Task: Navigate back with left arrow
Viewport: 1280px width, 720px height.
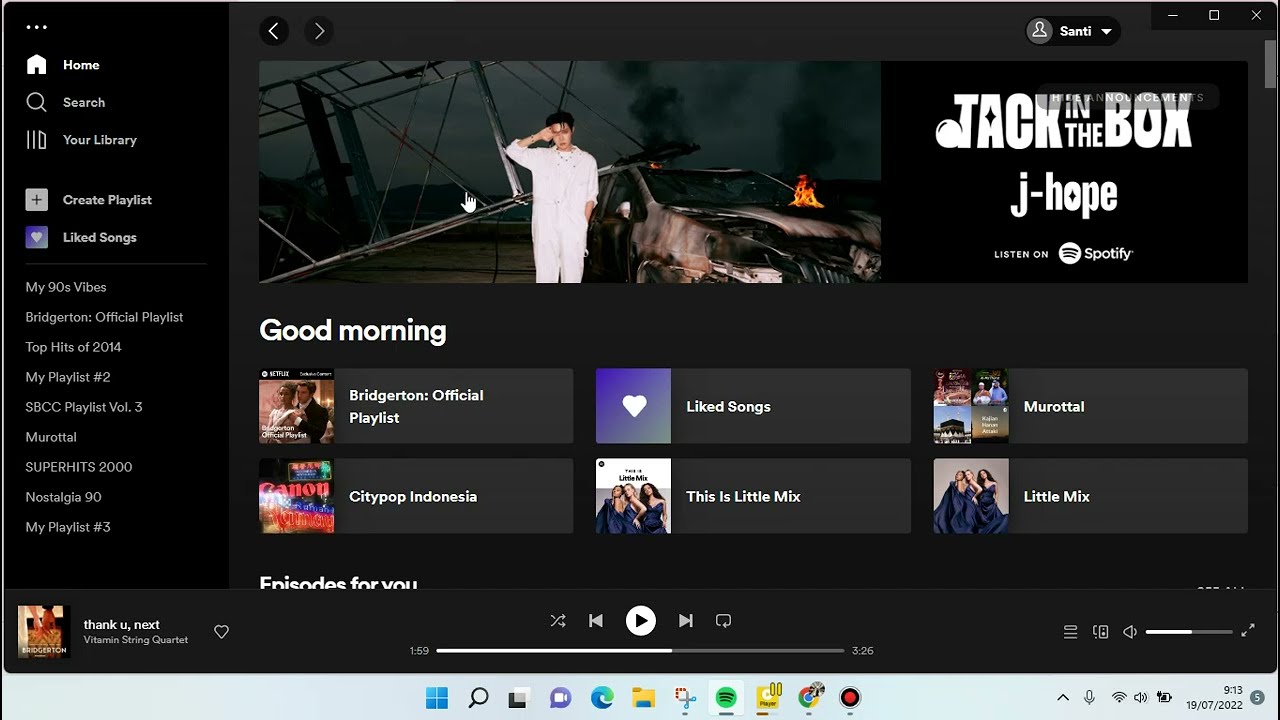Action: 274,31
